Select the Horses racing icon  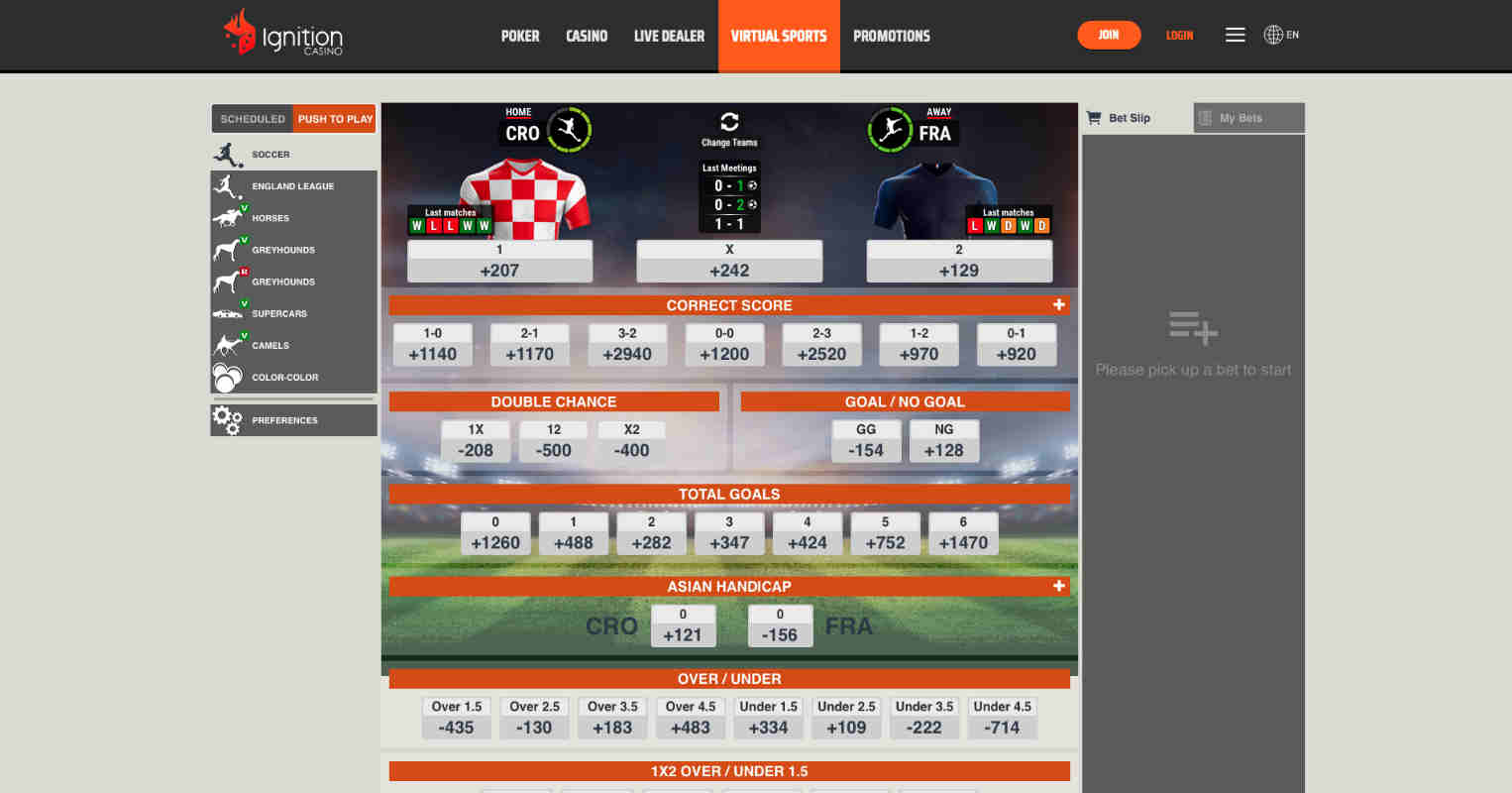pyautogui.click(x=228, y=217)
